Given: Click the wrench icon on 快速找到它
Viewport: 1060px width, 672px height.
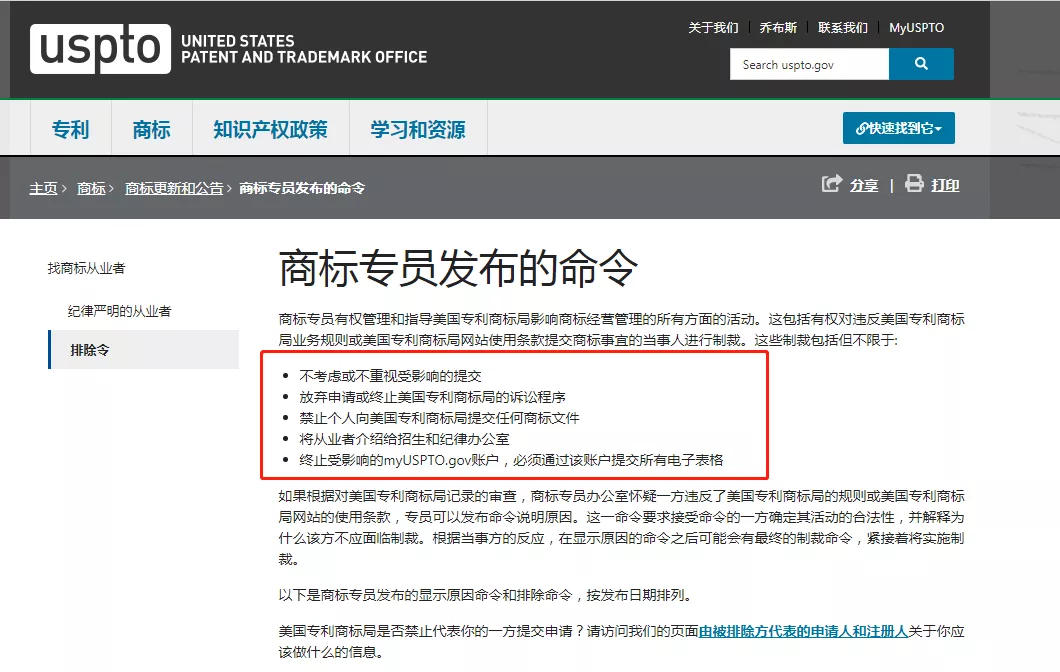Looking at the screenshot, I should (862, 128).
